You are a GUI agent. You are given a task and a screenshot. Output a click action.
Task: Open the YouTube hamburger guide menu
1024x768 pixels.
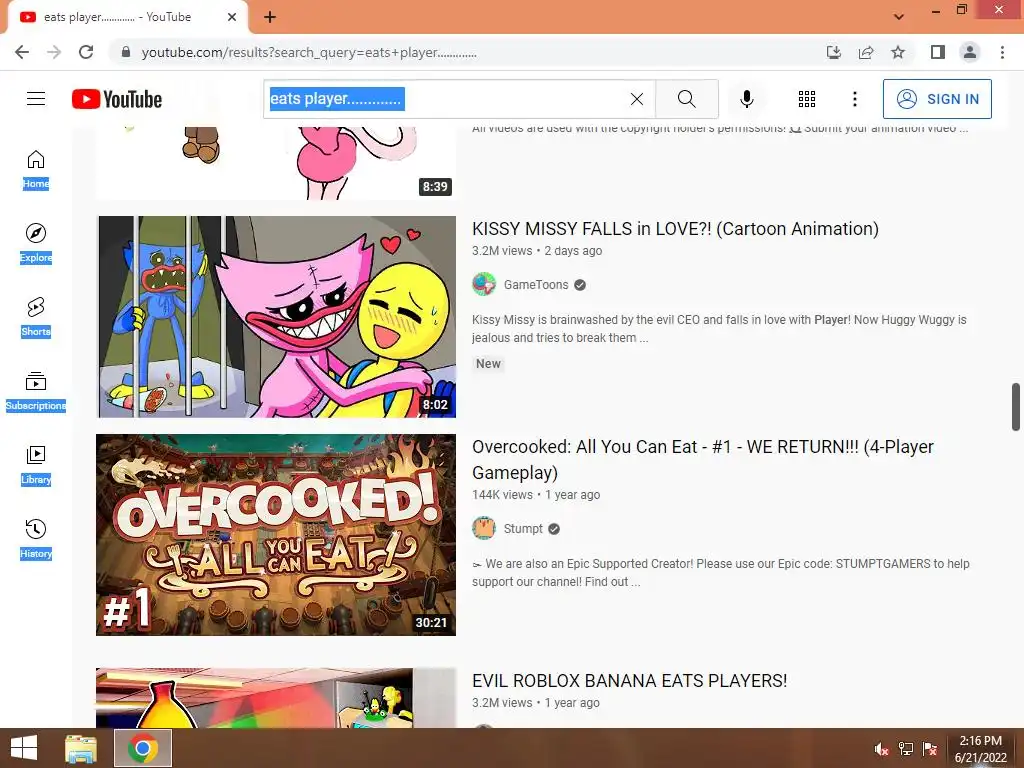[x=36, y=99]
